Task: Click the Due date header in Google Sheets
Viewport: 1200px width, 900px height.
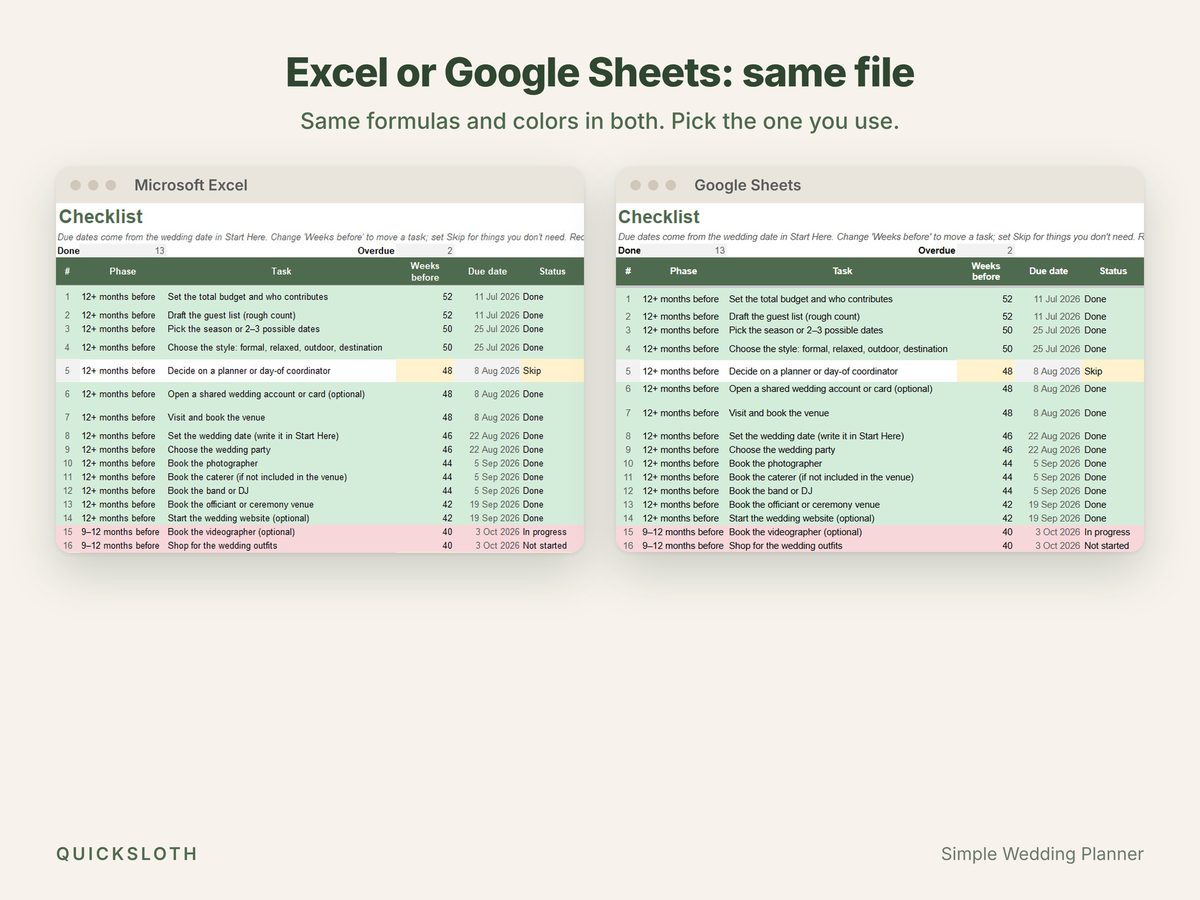Action: click(1048, 271)
